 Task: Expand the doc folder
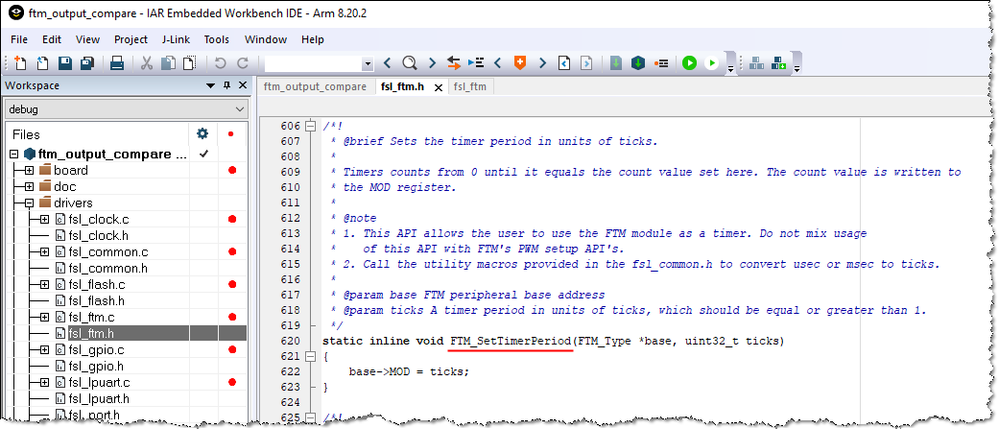coord(29,187)
